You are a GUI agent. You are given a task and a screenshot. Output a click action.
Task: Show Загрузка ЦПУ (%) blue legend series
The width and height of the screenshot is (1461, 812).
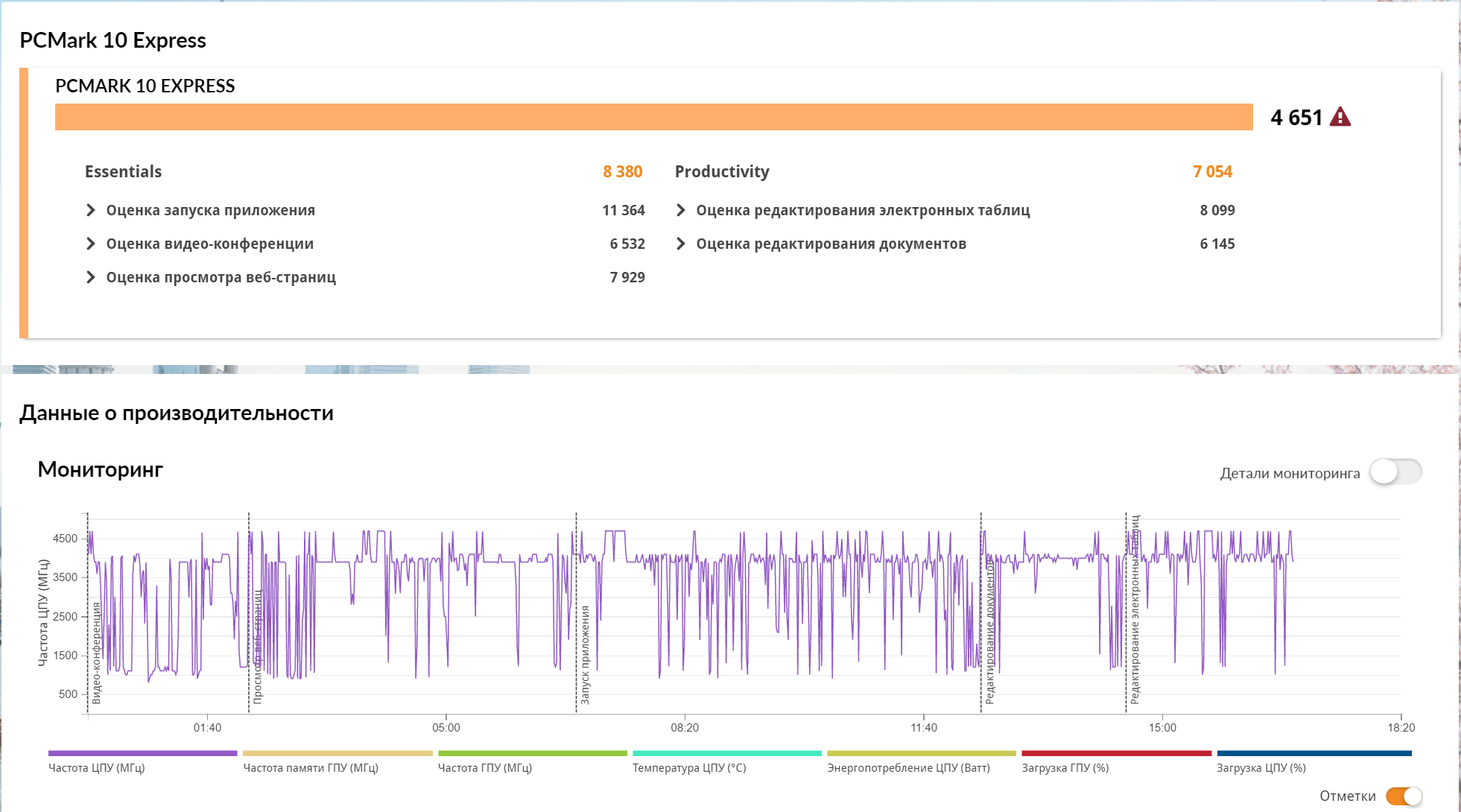point(1313,754)
